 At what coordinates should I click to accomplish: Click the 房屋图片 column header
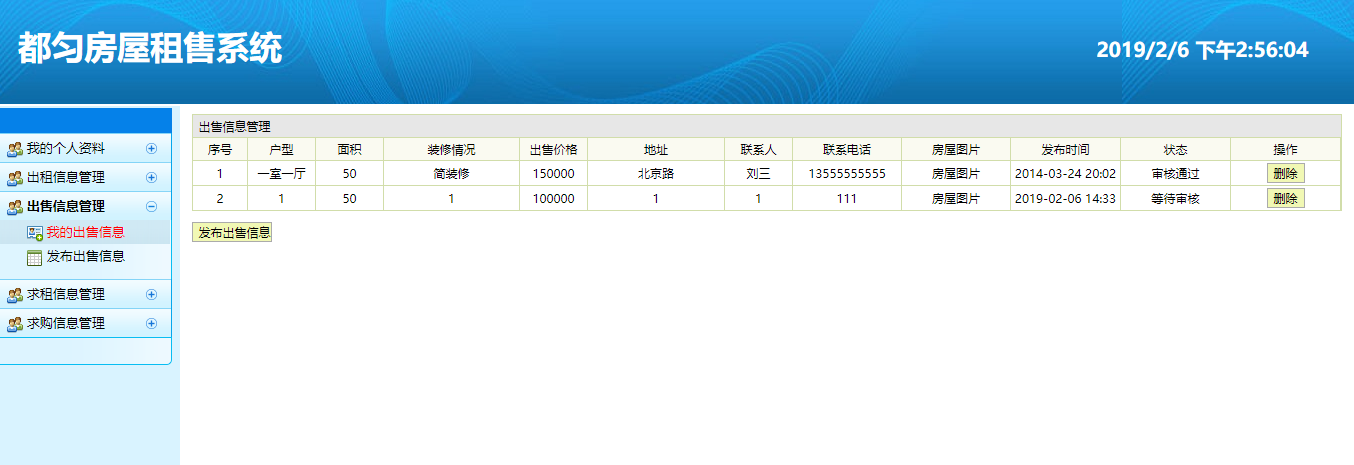955,150
